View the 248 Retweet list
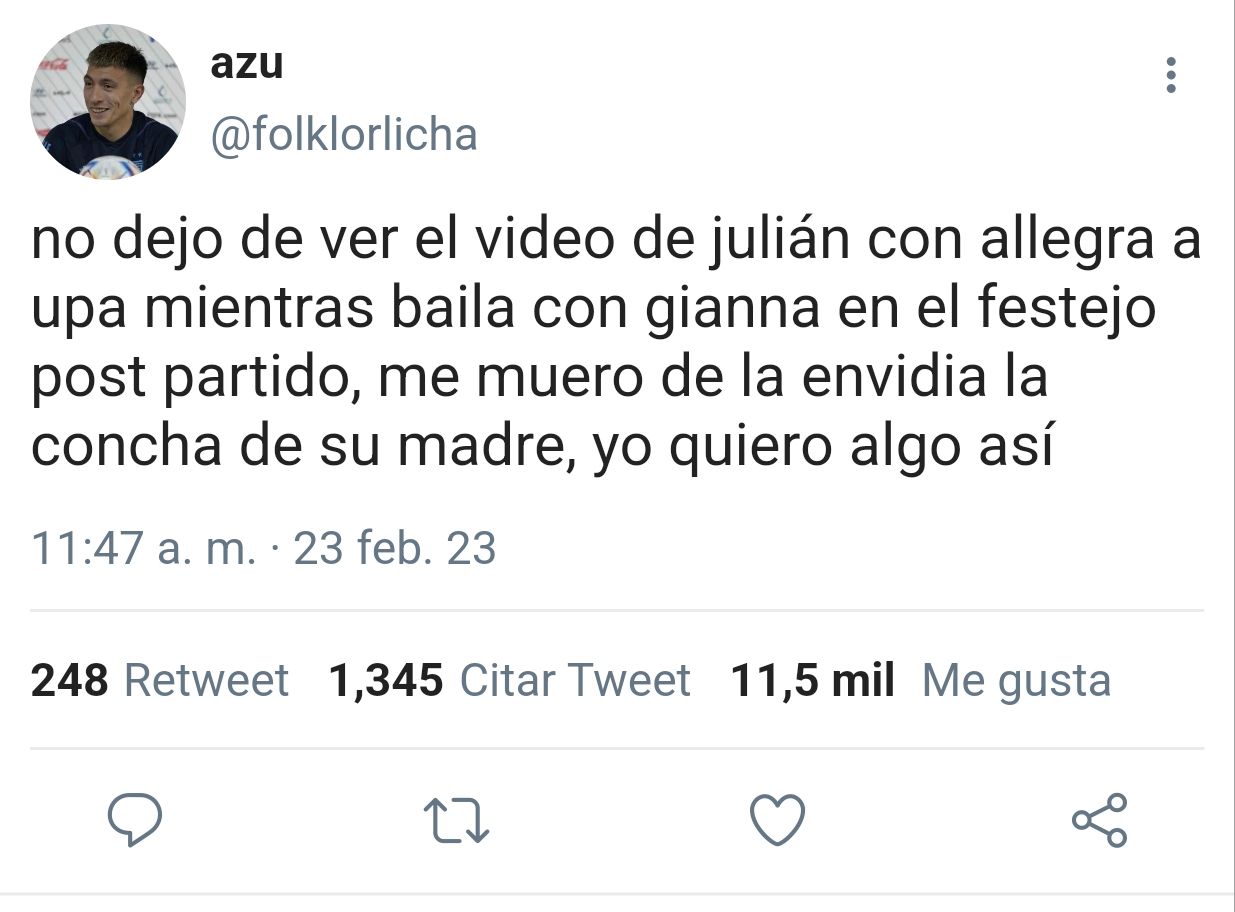 tap(160, 681)
